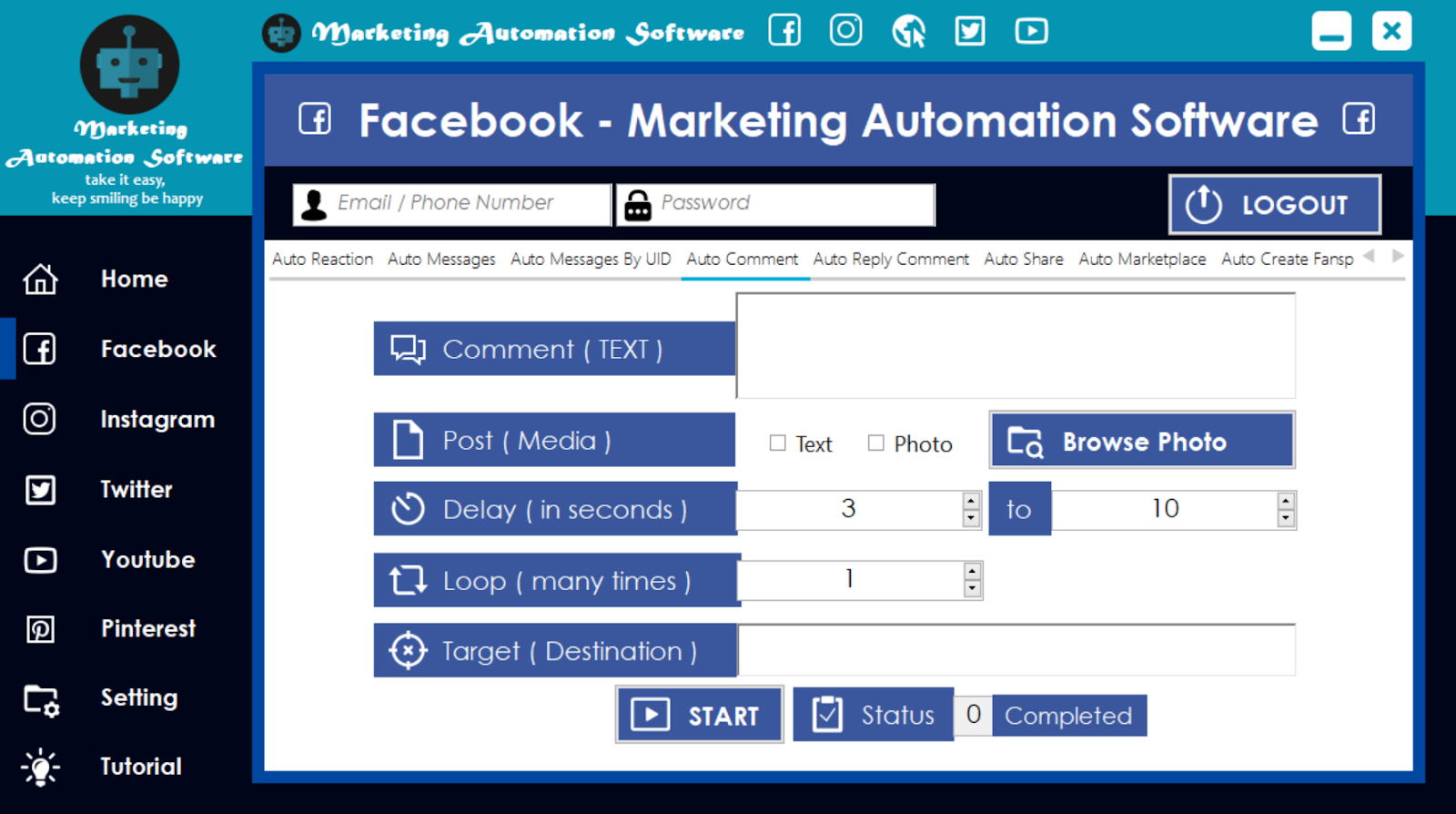Click the large robot logo in sidebar
The image size is (1456, 814).
[x=129, y=66]
